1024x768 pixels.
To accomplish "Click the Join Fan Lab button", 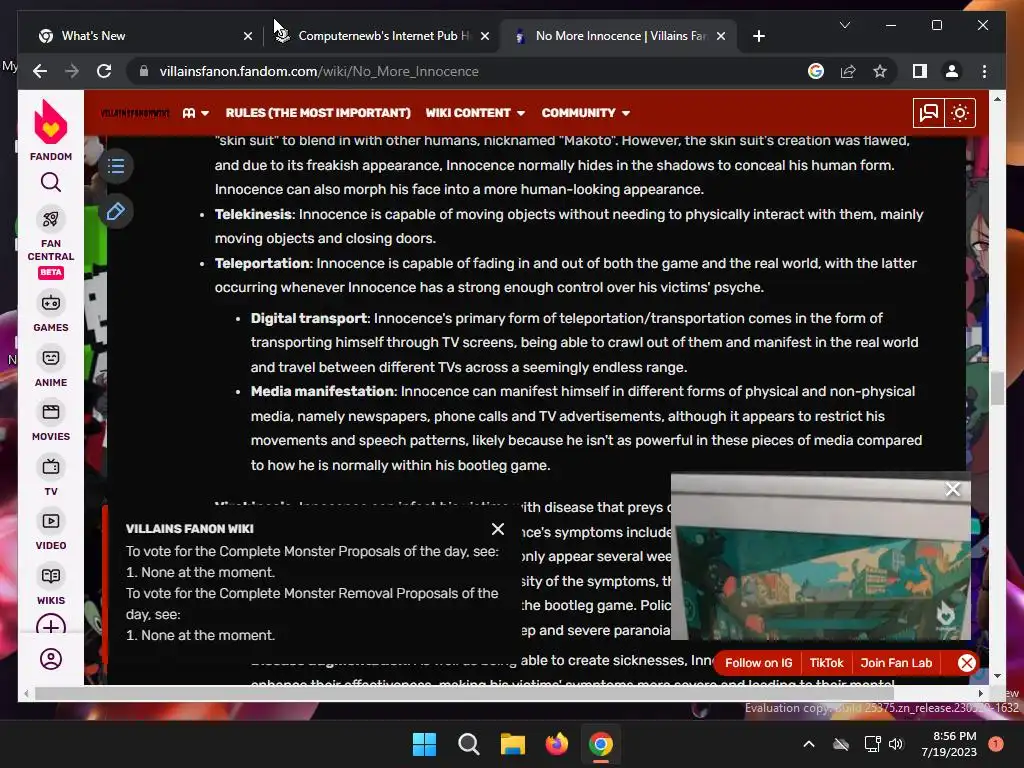I will [896, 663].
